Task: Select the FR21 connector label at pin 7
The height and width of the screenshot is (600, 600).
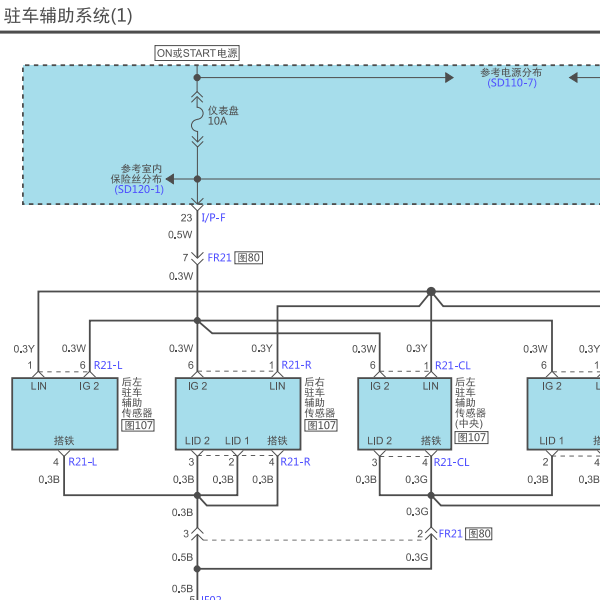Action: click(219, 258)
